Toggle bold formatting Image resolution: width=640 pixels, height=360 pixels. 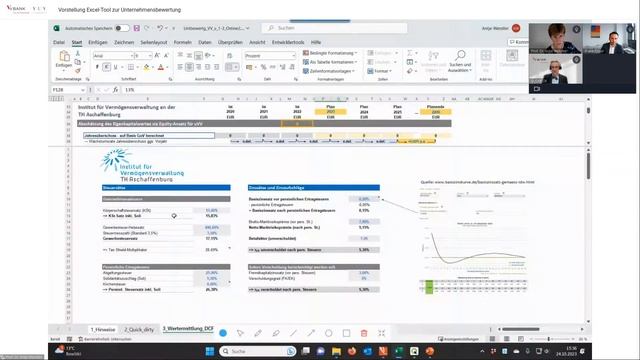pyautogui.click(x=97, y=67)
